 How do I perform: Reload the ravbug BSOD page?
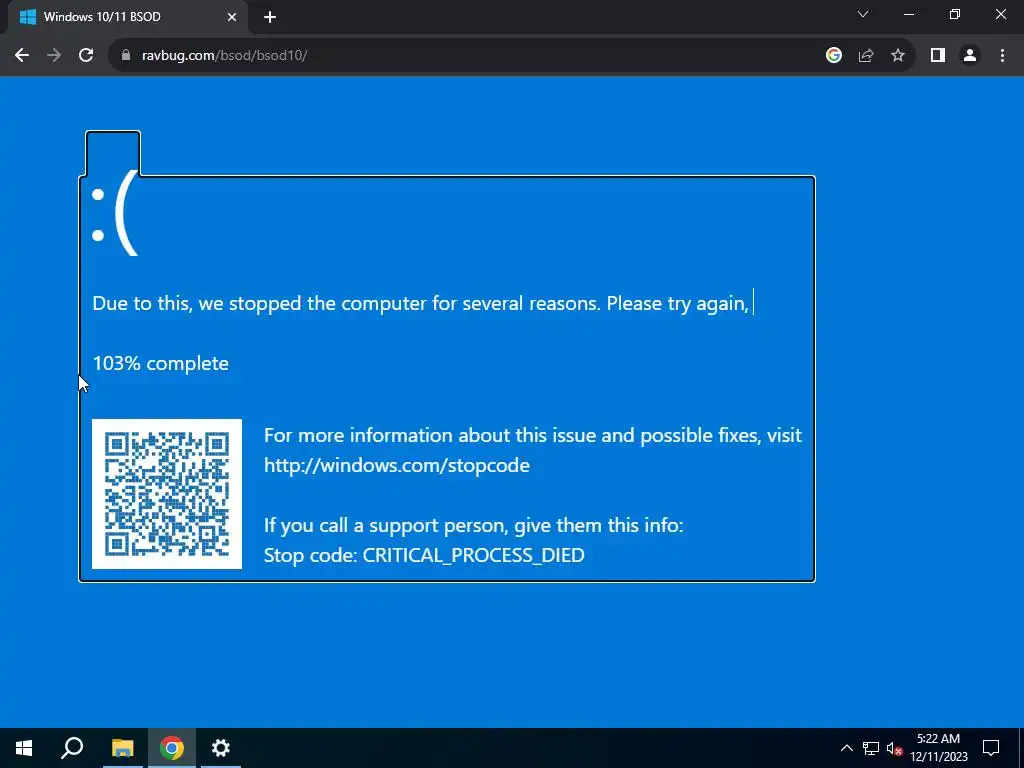(86, 56)
